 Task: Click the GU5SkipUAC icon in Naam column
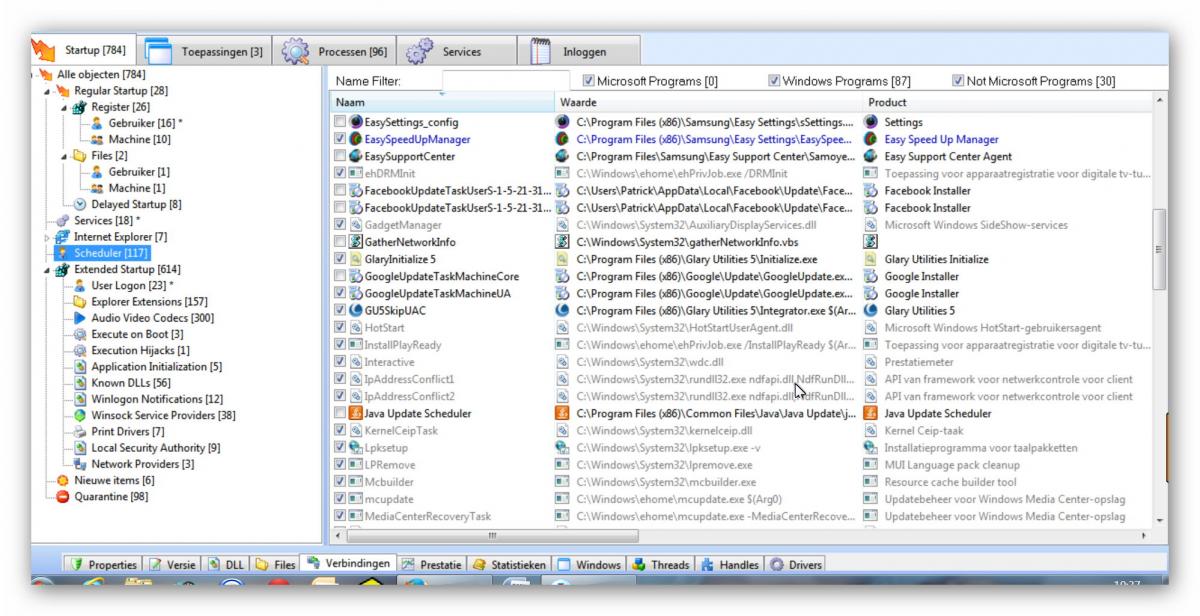tap(355, 311)
